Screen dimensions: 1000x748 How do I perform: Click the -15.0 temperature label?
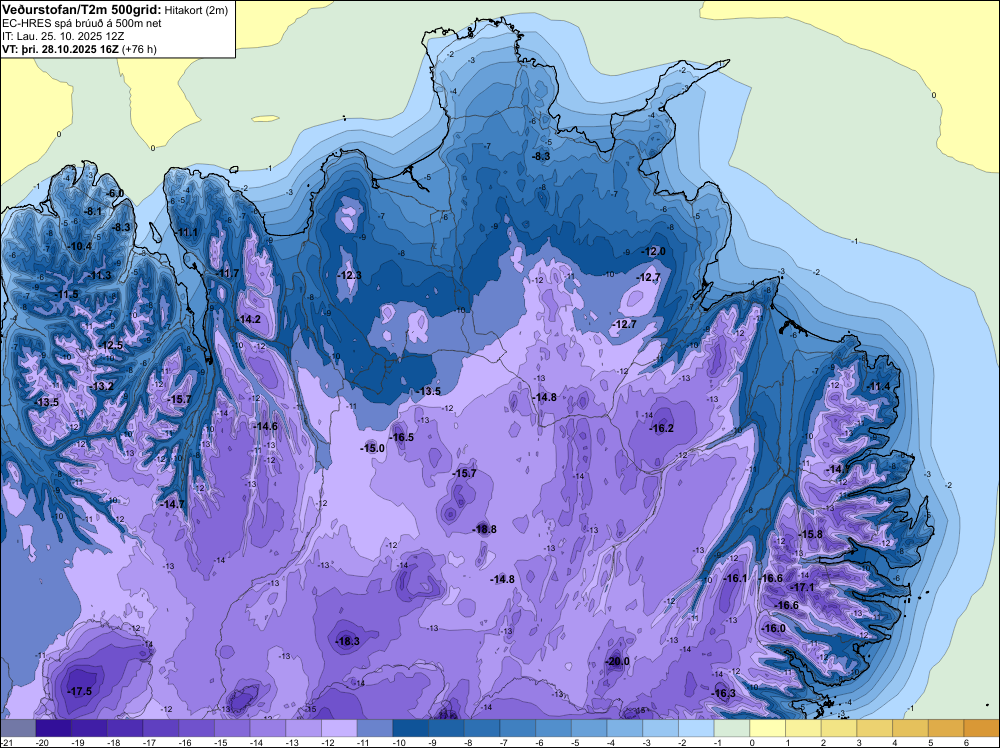coord(372,448)
